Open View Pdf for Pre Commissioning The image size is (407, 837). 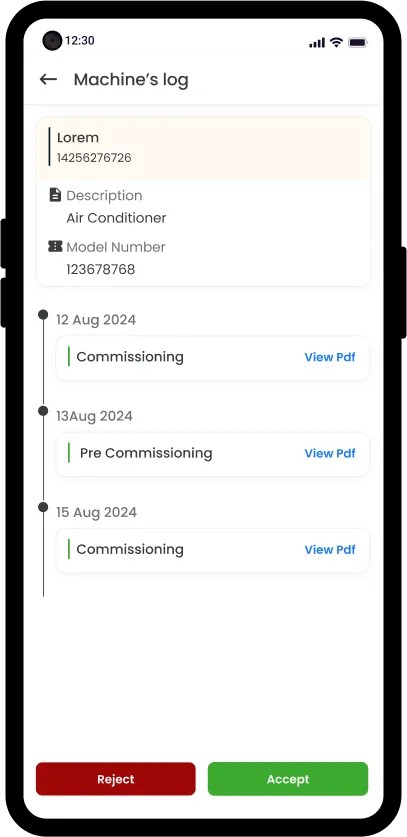(x=330, y=453)
